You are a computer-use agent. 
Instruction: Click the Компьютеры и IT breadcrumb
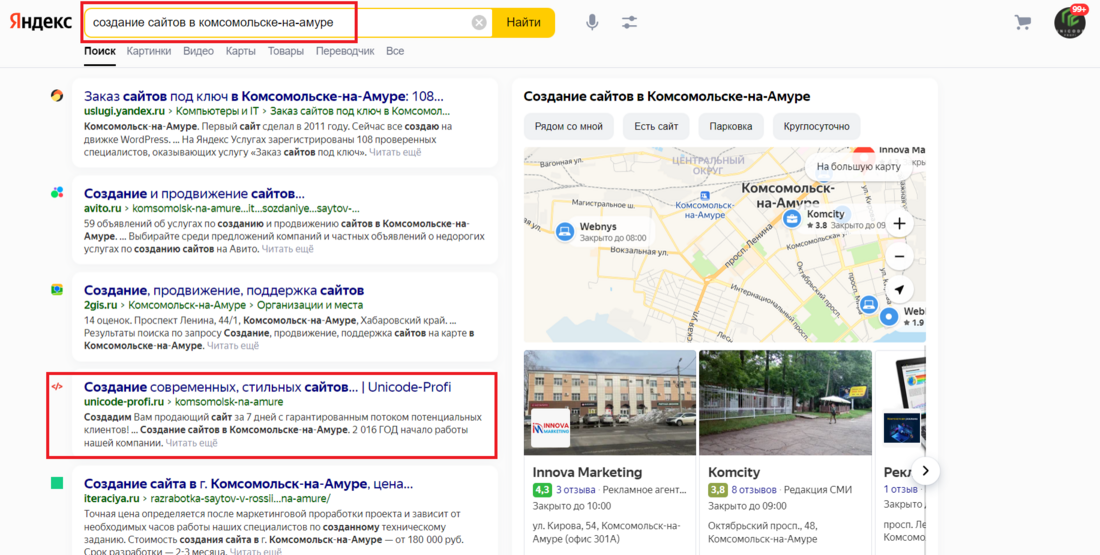[217, 111]
